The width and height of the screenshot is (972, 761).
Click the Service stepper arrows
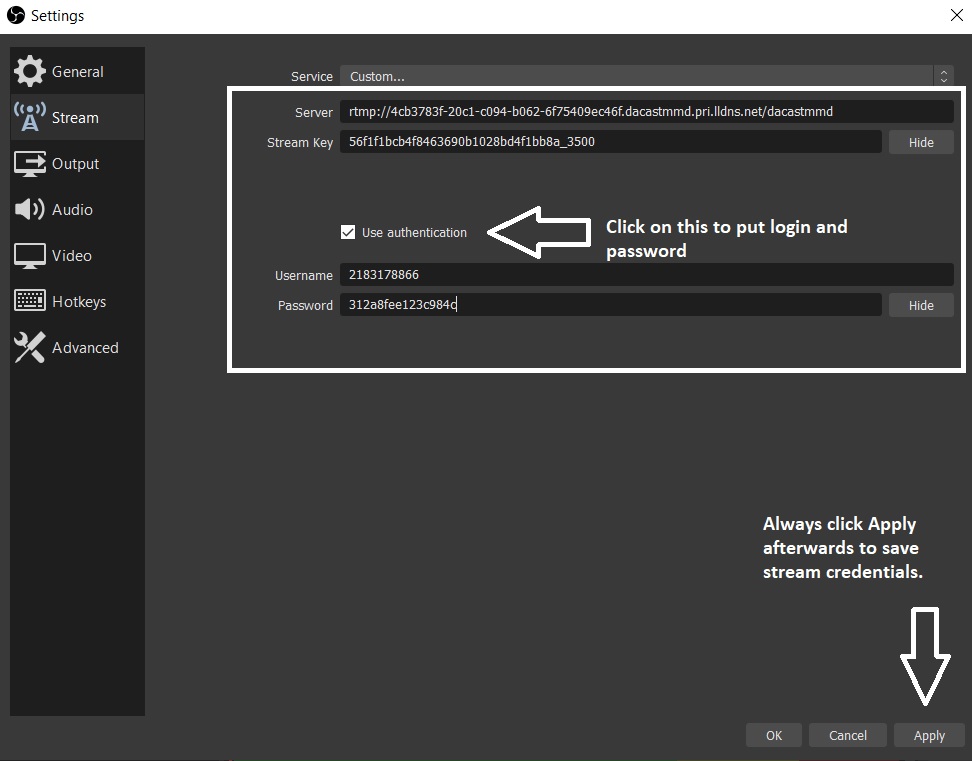(943, 76)
